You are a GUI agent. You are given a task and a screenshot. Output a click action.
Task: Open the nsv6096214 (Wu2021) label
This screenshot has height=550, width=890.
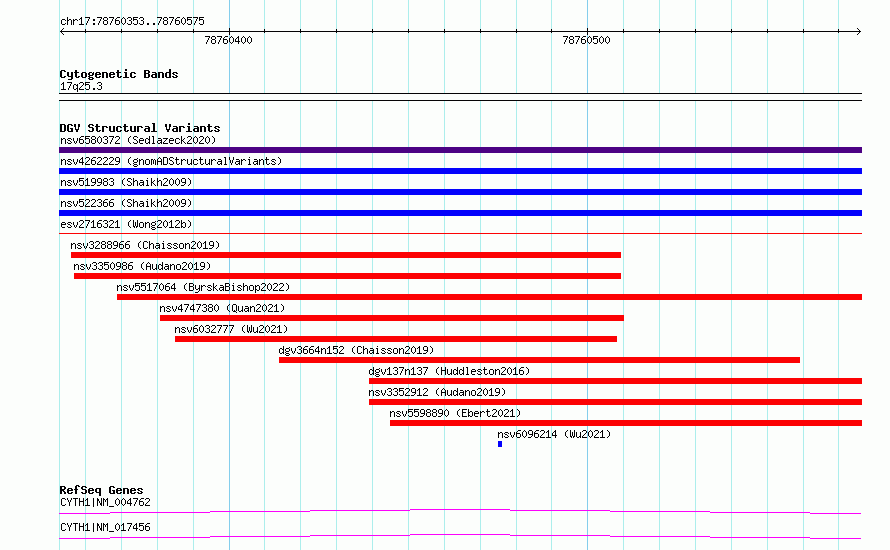(554, 434)
